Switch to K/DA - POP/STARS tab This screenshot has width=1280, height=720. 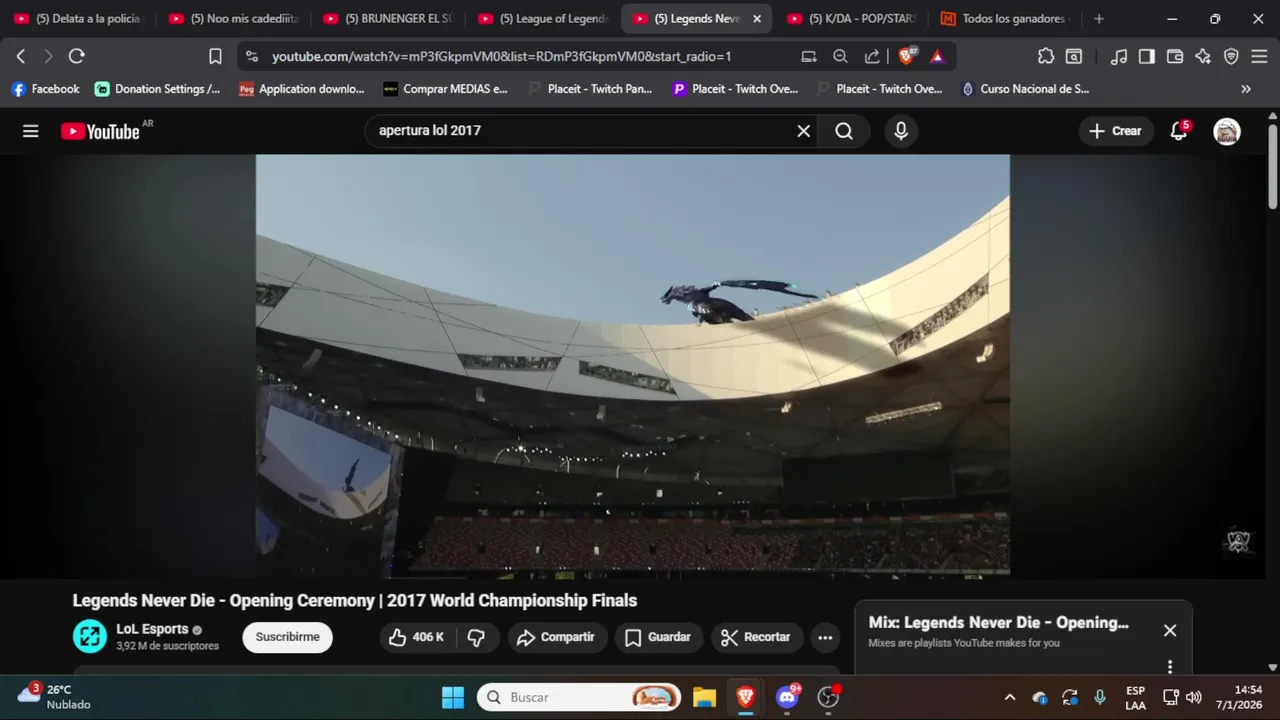point(853,19)
